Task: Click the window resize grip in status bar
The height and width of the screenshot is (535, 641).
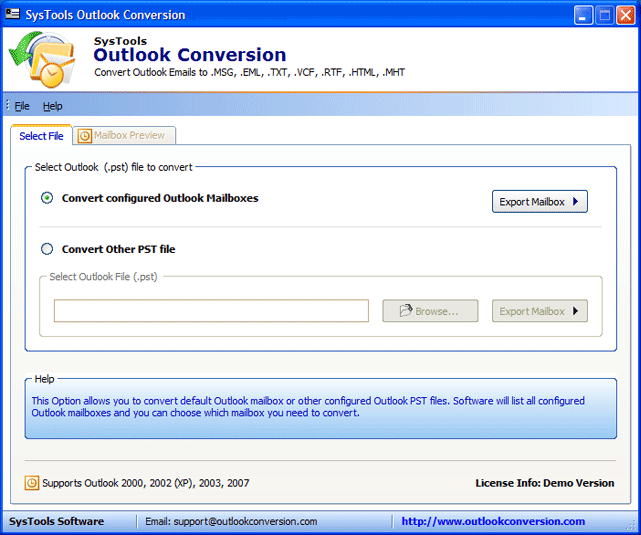Action: (x=632, y=525)
